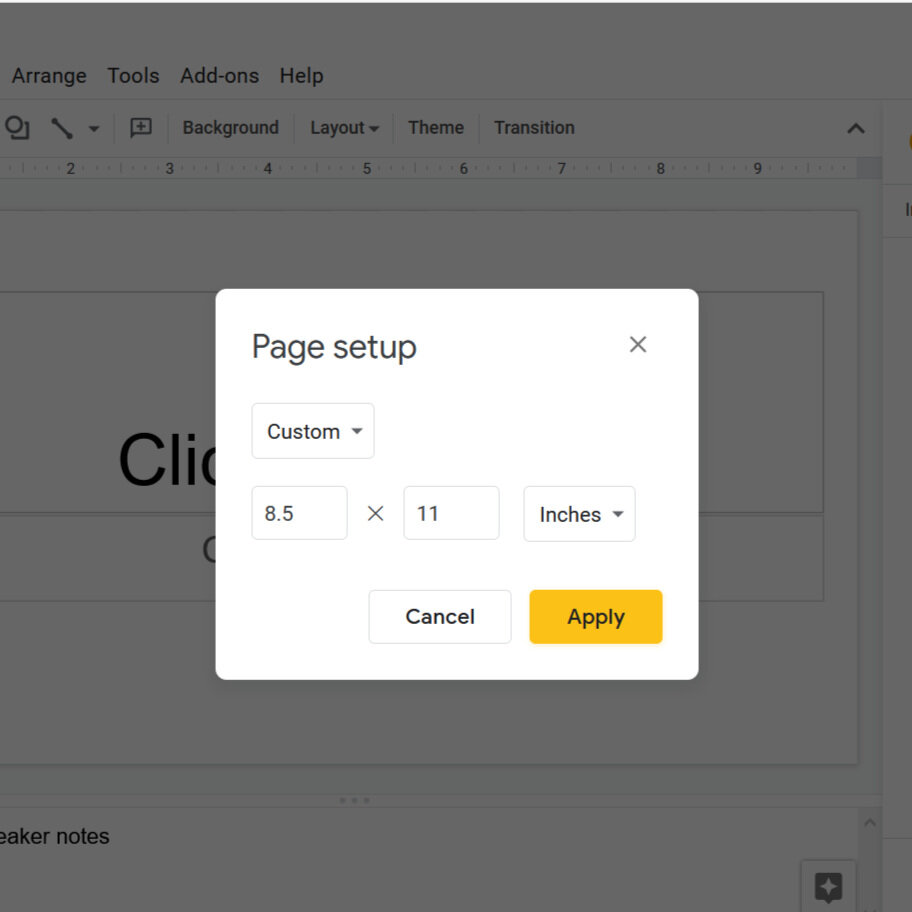The height and width of the screenshot is (912, 912).
Task: Click the width field showing 8.5
Action: point(300,513)
